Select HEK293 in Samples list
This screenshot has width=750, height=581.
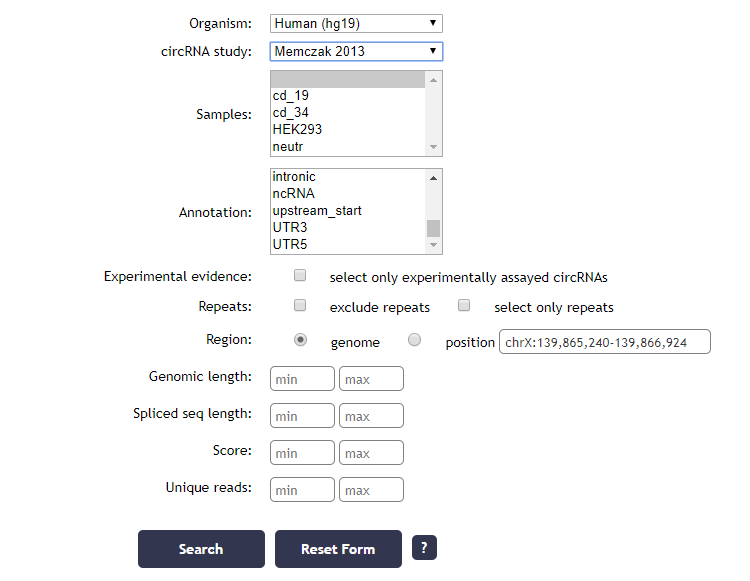298,130
